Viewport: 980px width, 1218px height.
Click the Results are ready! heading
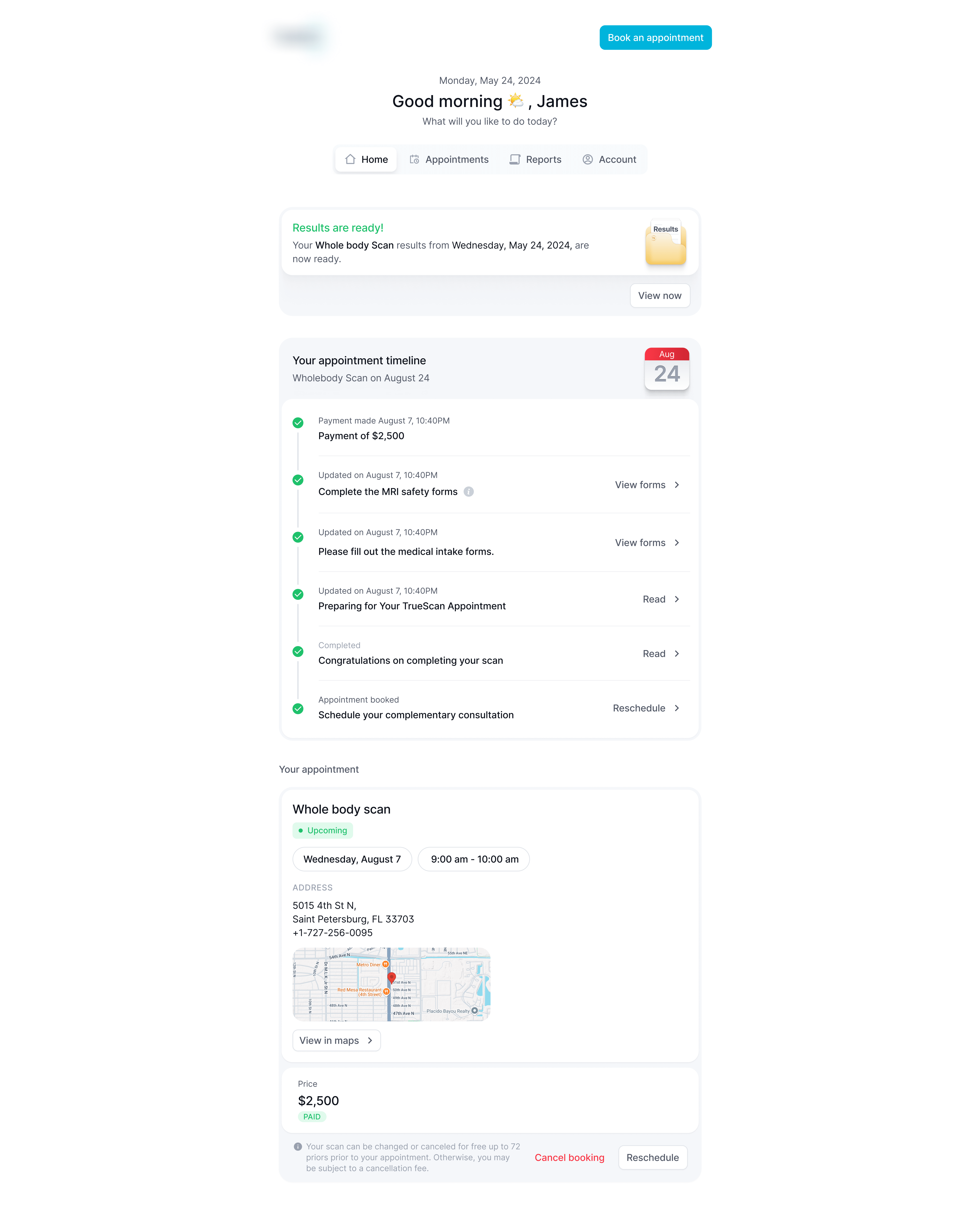click(338, 228)
